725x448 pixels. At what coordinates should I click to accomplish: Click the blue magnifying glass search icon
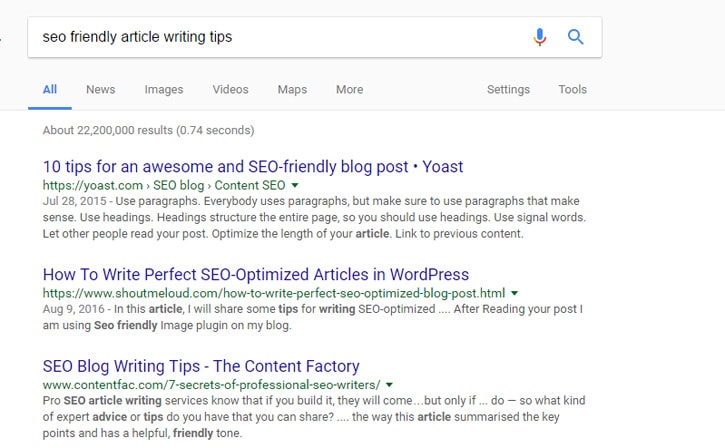coord(575,37)
